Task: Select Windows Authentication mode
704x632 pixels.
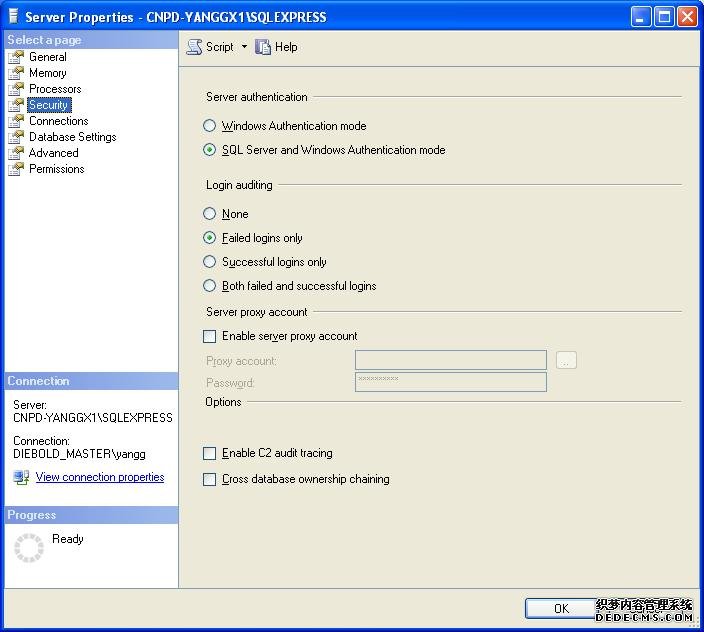Action: pos(210,126)
